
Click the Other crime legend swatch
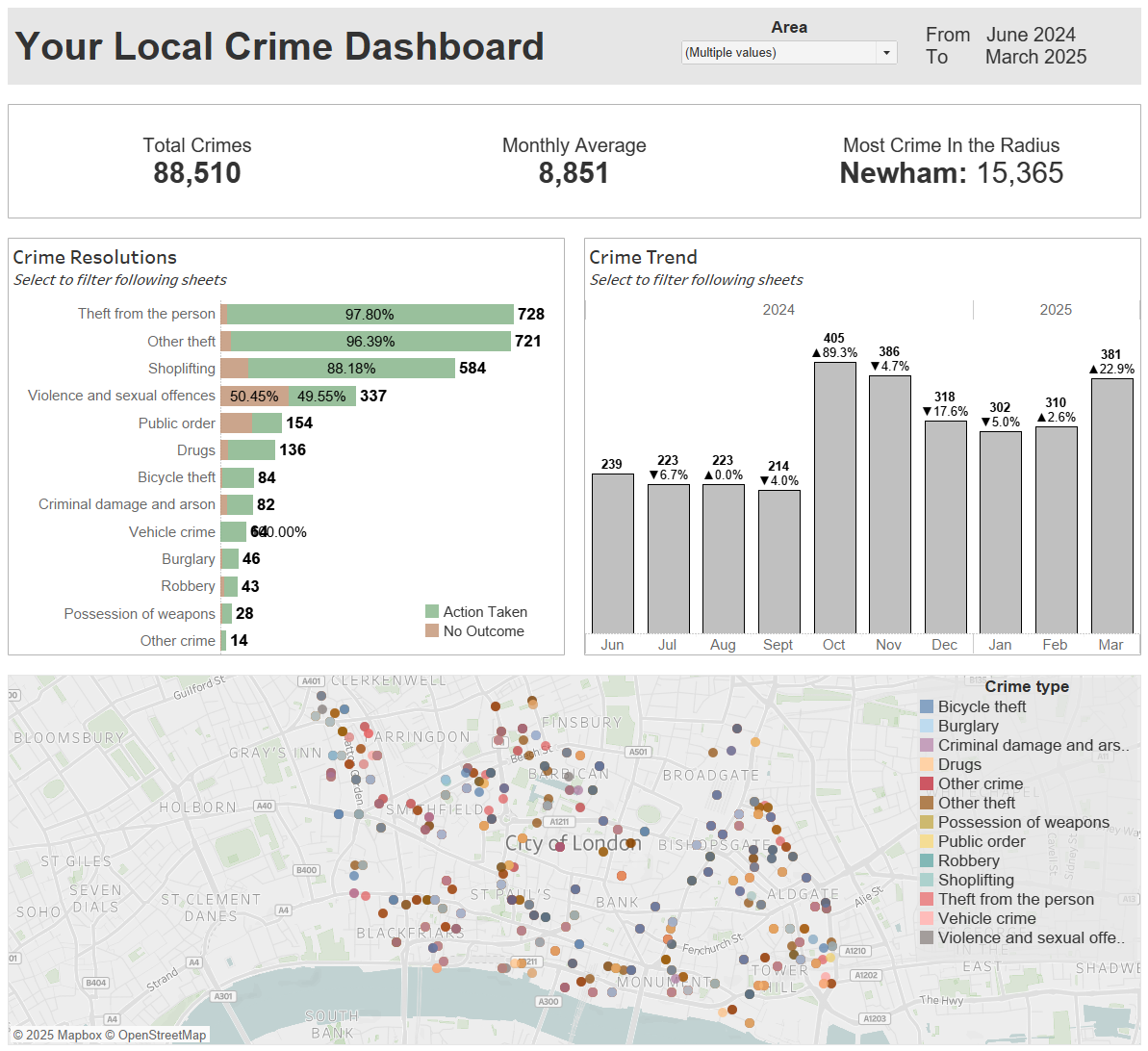[x=927, y=783]
